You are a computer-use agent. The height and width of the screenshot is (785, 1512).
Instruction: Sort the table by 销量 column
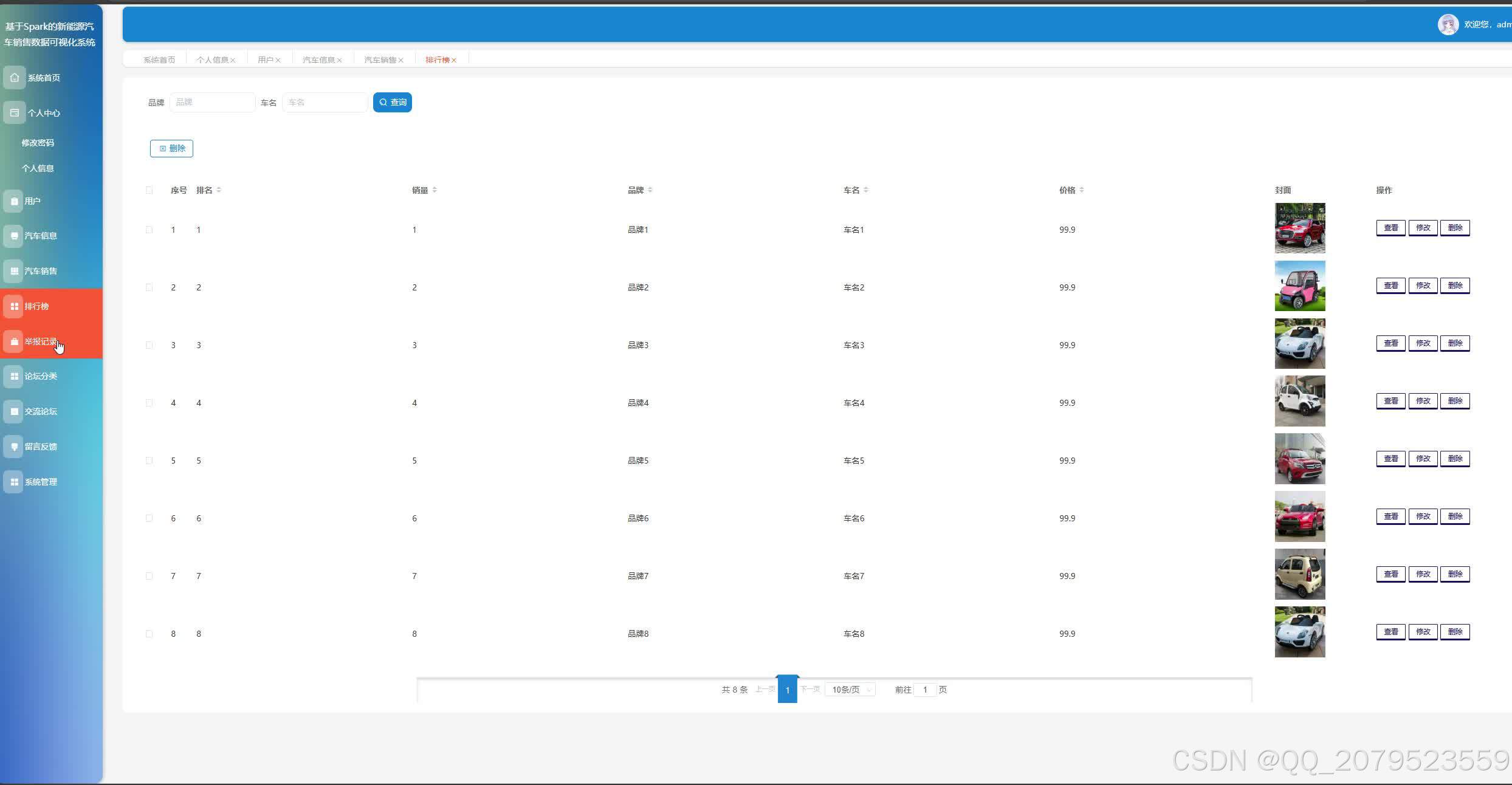(x=435, y=190)
